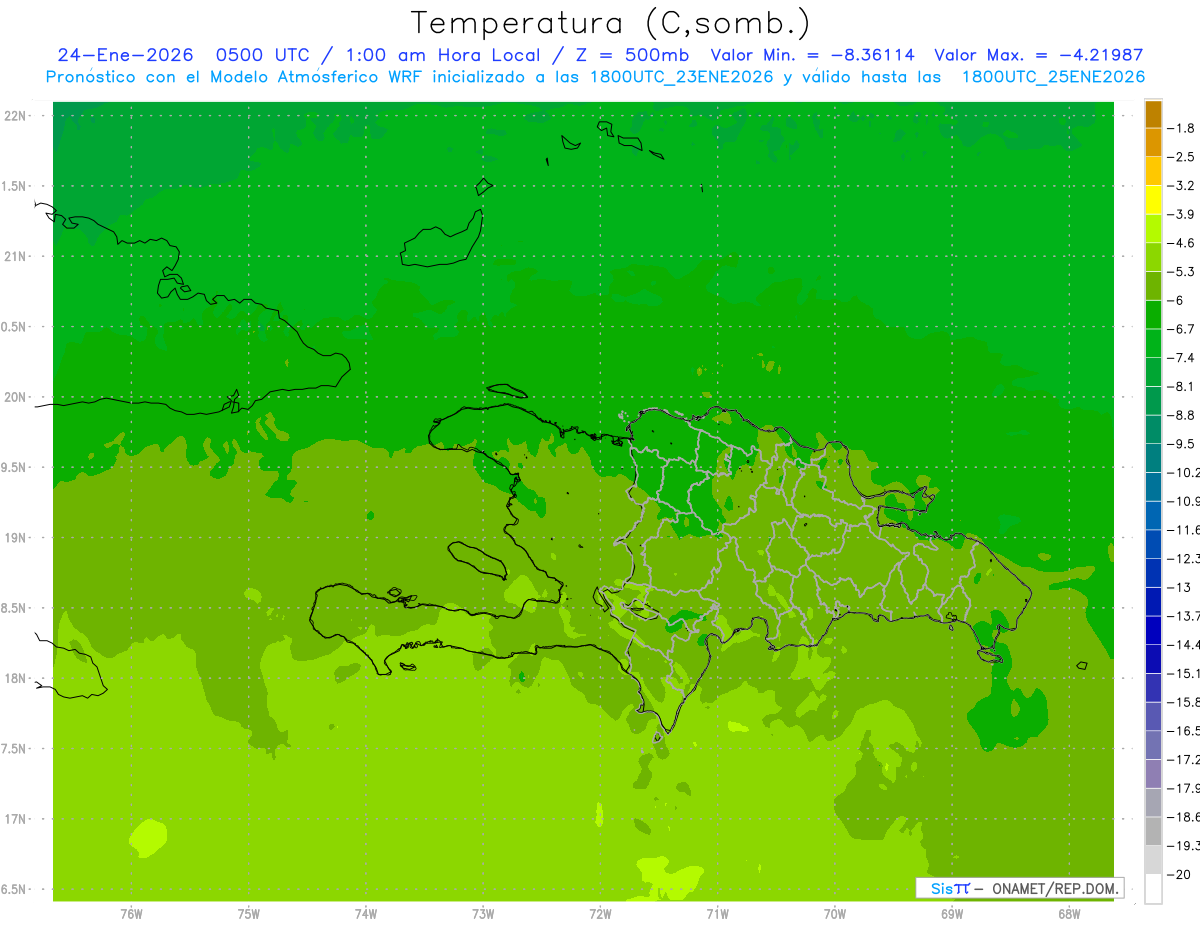The width and height of the screenshot is (1200, 927).
Task: Click the gray swatch between -18.6 and -19.3
Action: click(1153, 831)
